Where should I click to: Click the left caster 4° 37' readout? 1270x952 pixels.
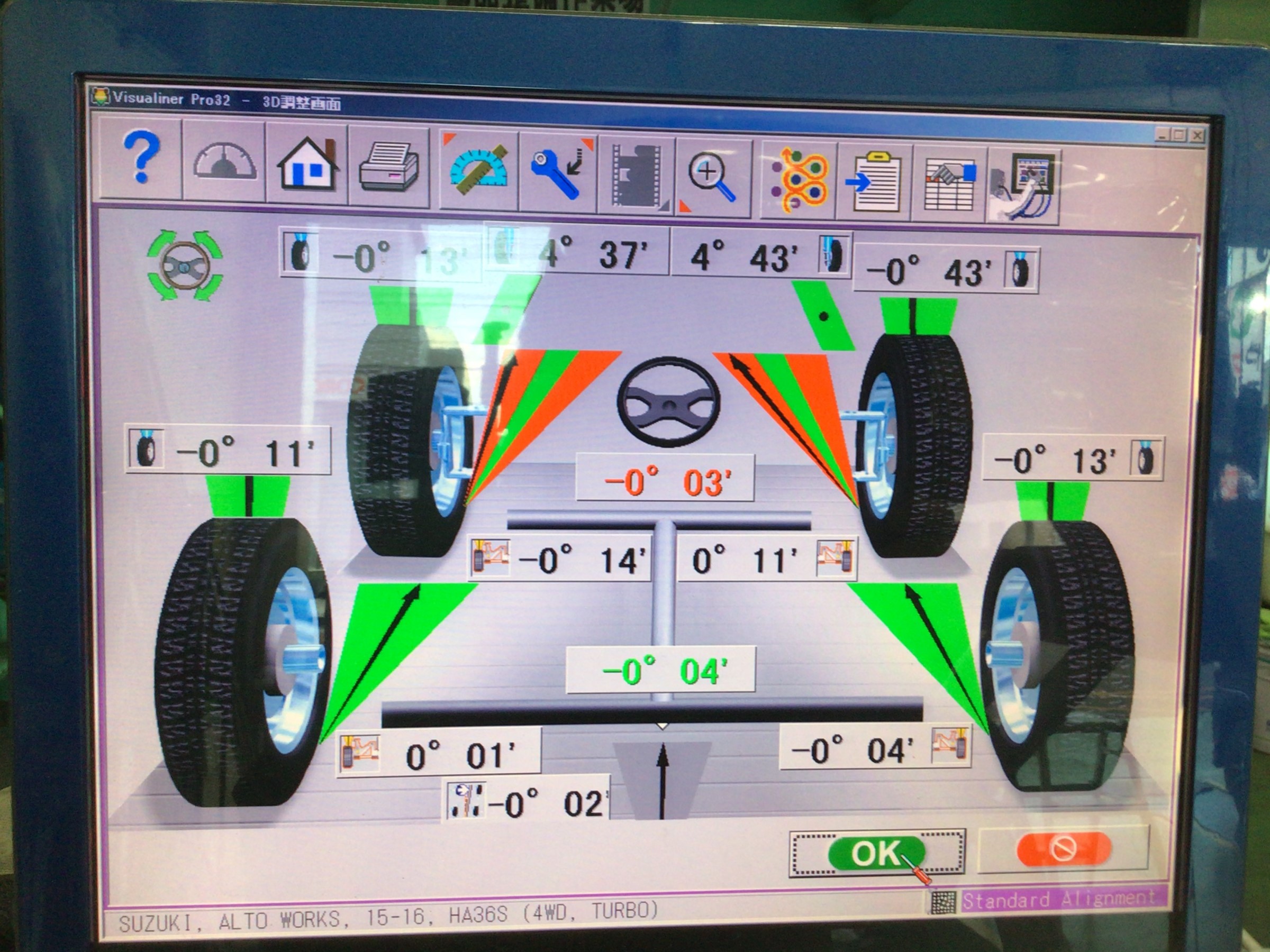pyautogui.click(x=577, y=252)
